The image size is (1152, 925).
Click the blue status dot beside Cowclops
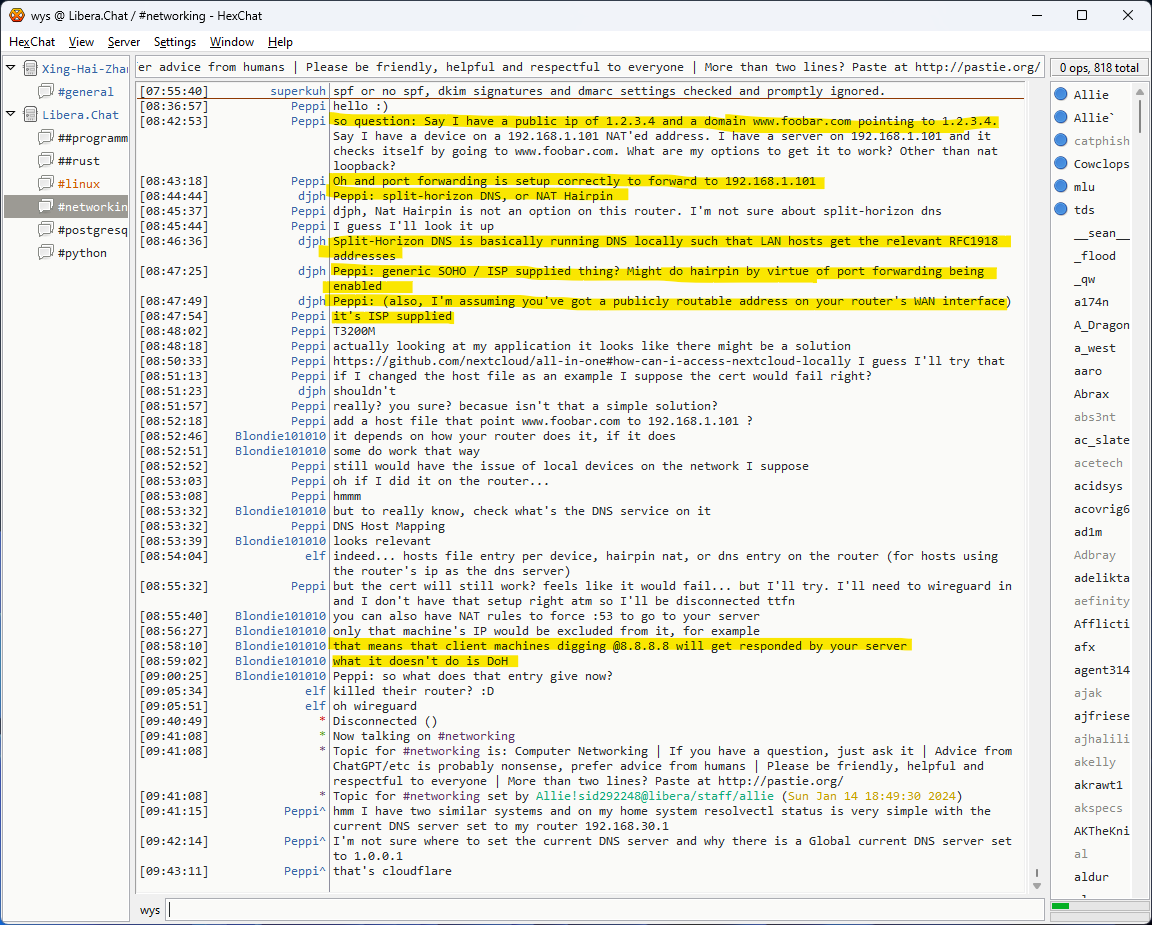1061,164
